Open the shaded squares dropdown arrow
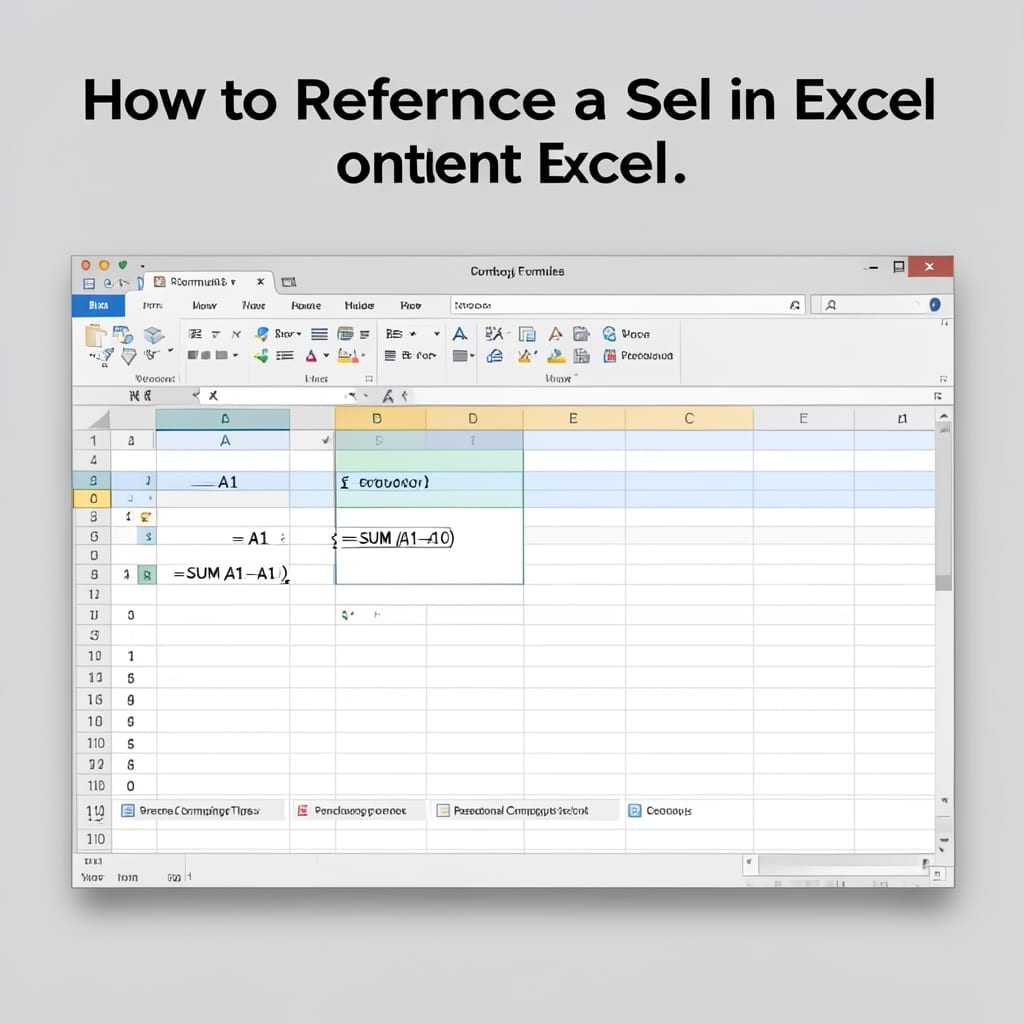1024x1024 pixels. pos(235,355)
